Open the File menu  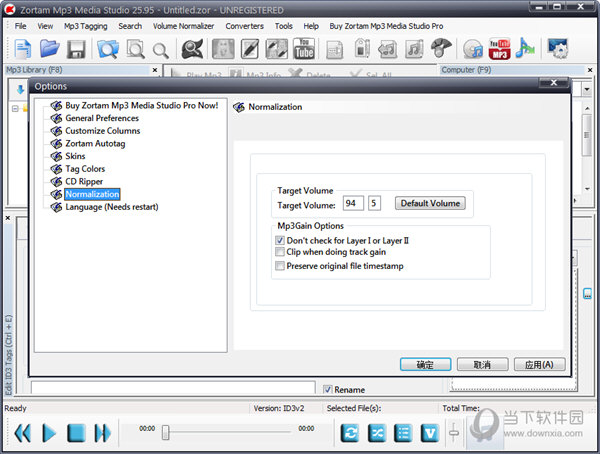pos(20,26)
